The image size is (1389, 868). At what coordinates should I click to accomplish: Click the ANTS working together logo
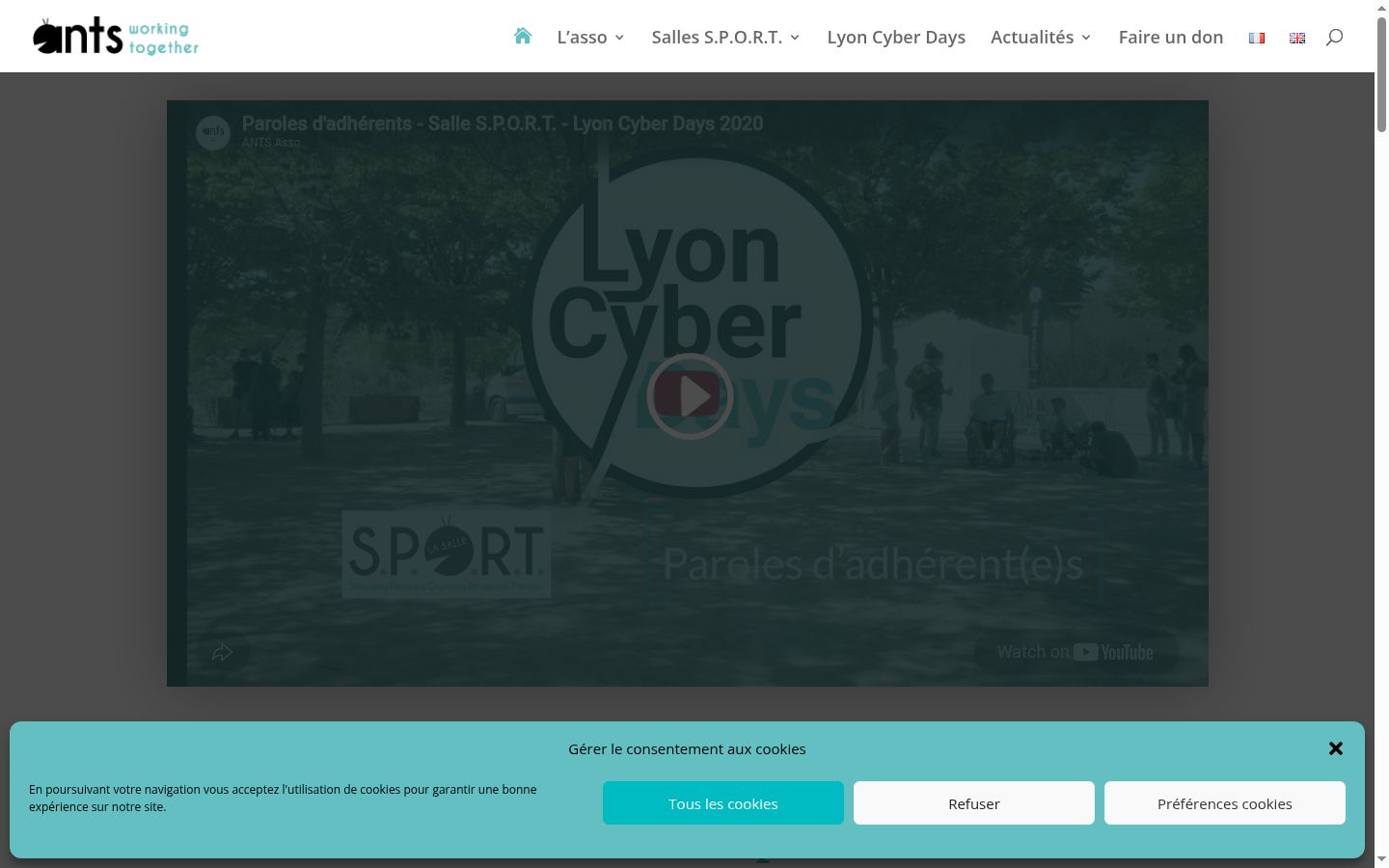pos(116,37)
